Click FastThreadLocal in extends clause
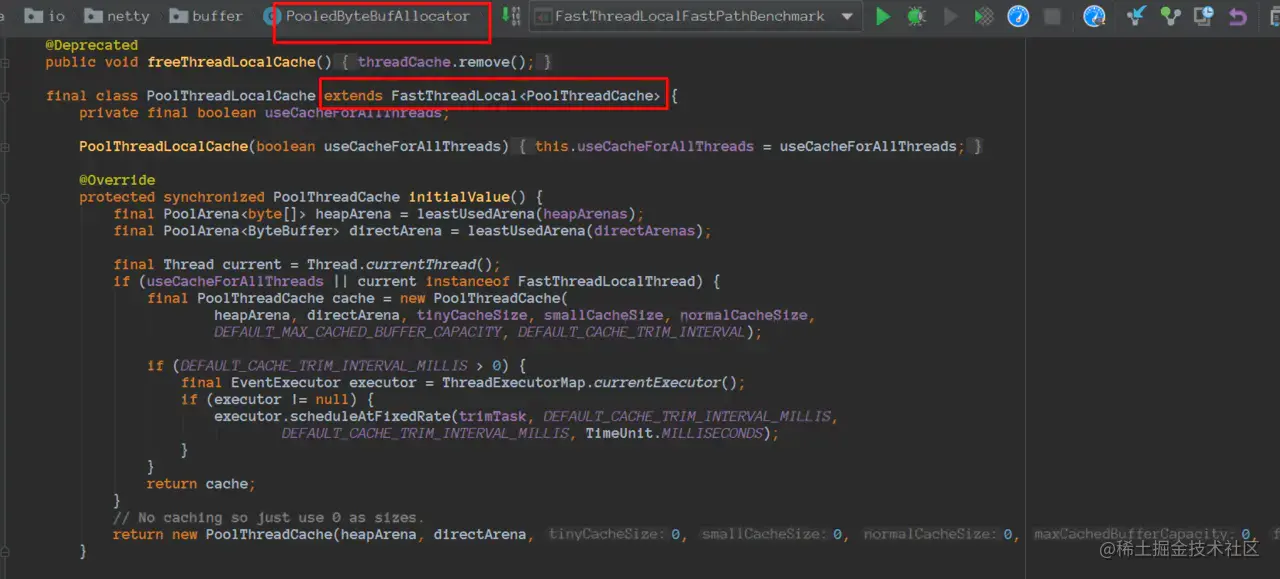 click(454, 96)
